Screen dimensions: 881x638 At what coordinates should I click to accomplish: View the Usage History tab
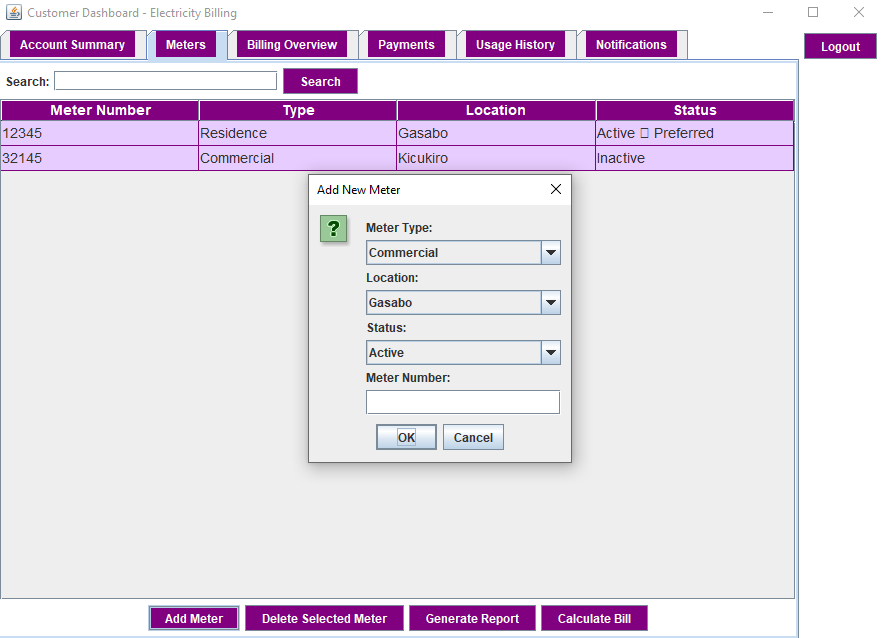(x=515, y=45)
